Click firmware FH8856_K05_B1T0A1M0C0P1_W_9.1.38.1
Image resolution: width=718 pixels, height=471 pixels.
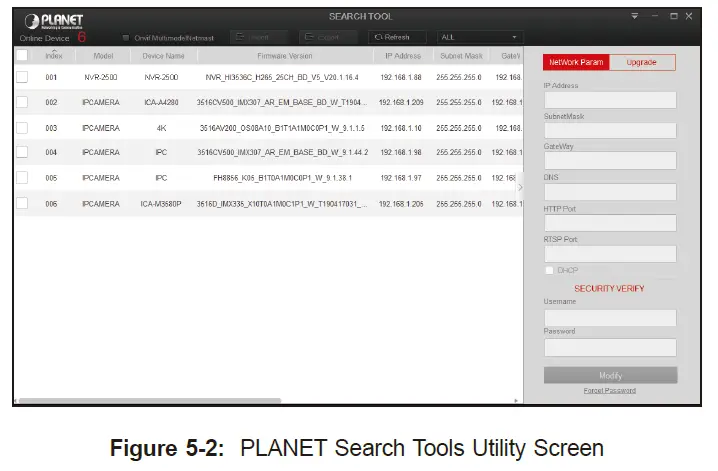coord(283,178)
